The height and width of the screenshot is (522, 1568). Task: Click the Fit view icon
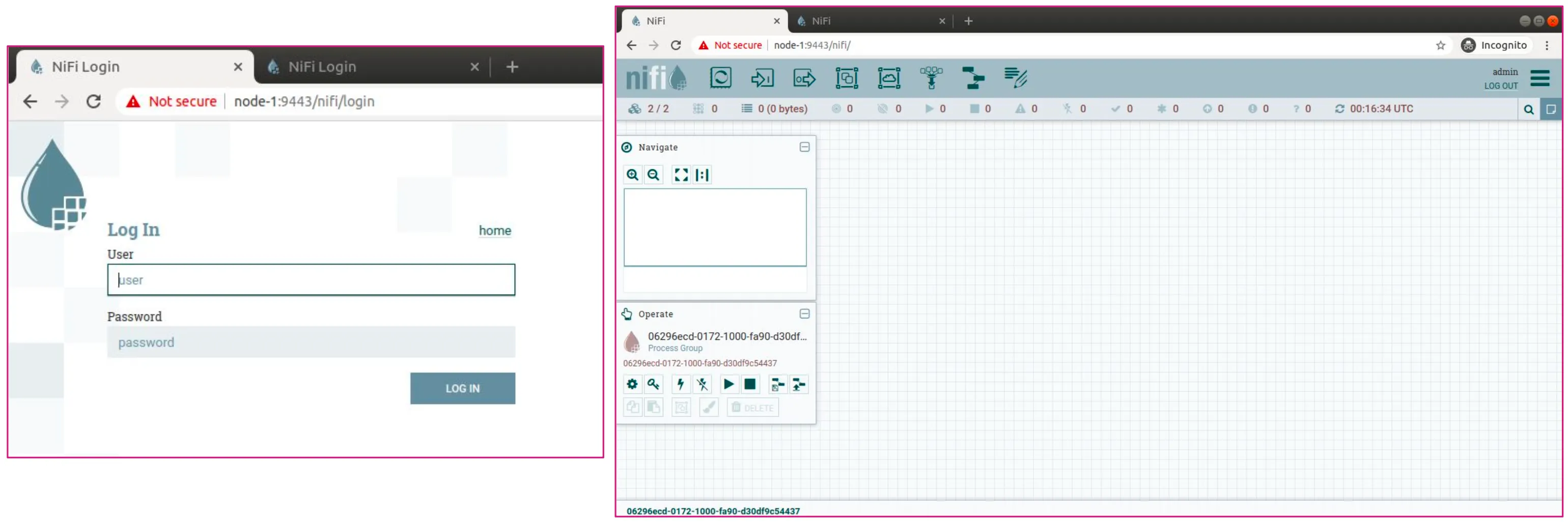681,175
